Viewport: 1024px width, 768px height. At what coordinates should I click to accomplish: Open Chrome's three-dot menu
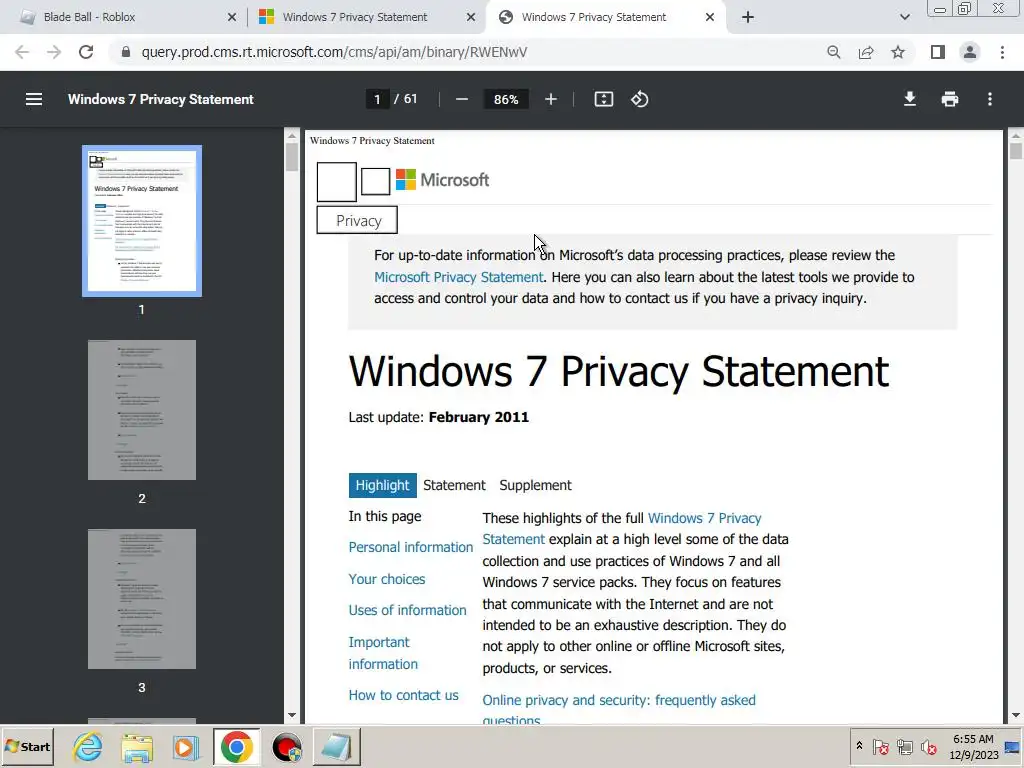pyautogui.click(x=1002, y=52)
